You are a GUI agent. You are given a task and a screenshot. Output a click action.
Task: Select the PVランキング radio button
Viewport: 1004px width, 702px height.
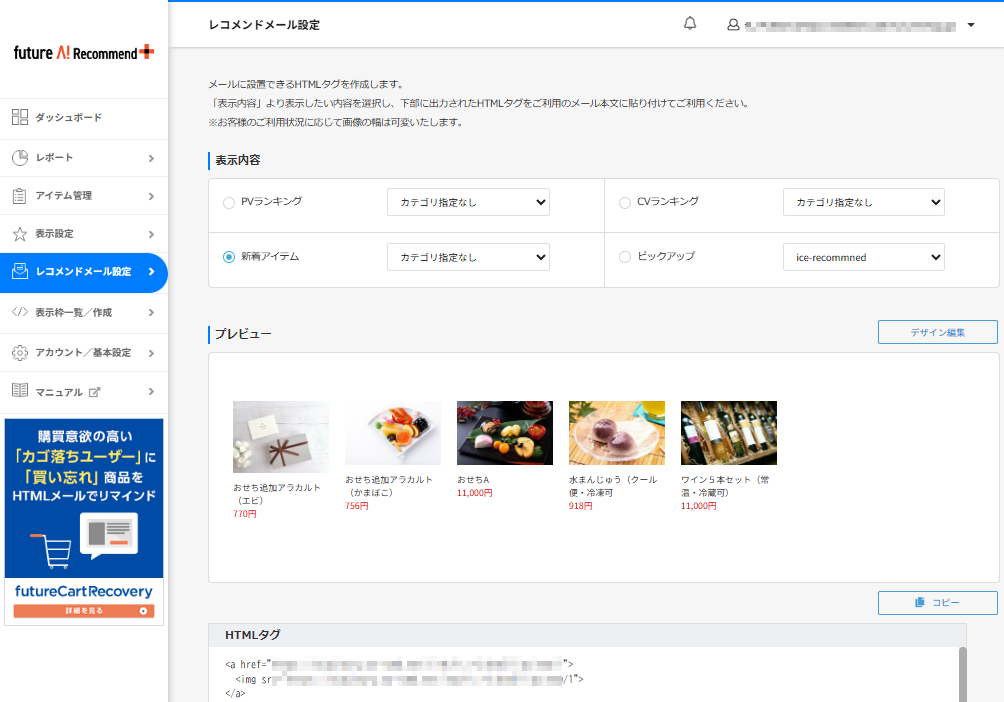coord(229,202)
